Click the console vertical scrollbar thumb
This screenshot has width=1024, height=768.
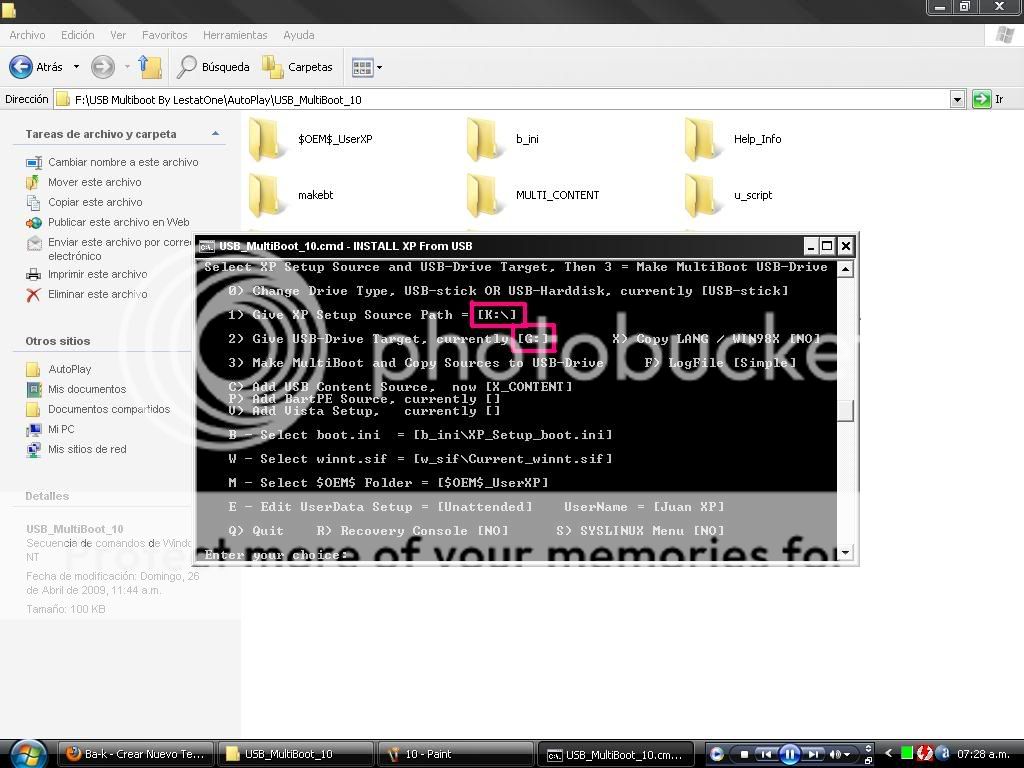click(x=845, y=410)
